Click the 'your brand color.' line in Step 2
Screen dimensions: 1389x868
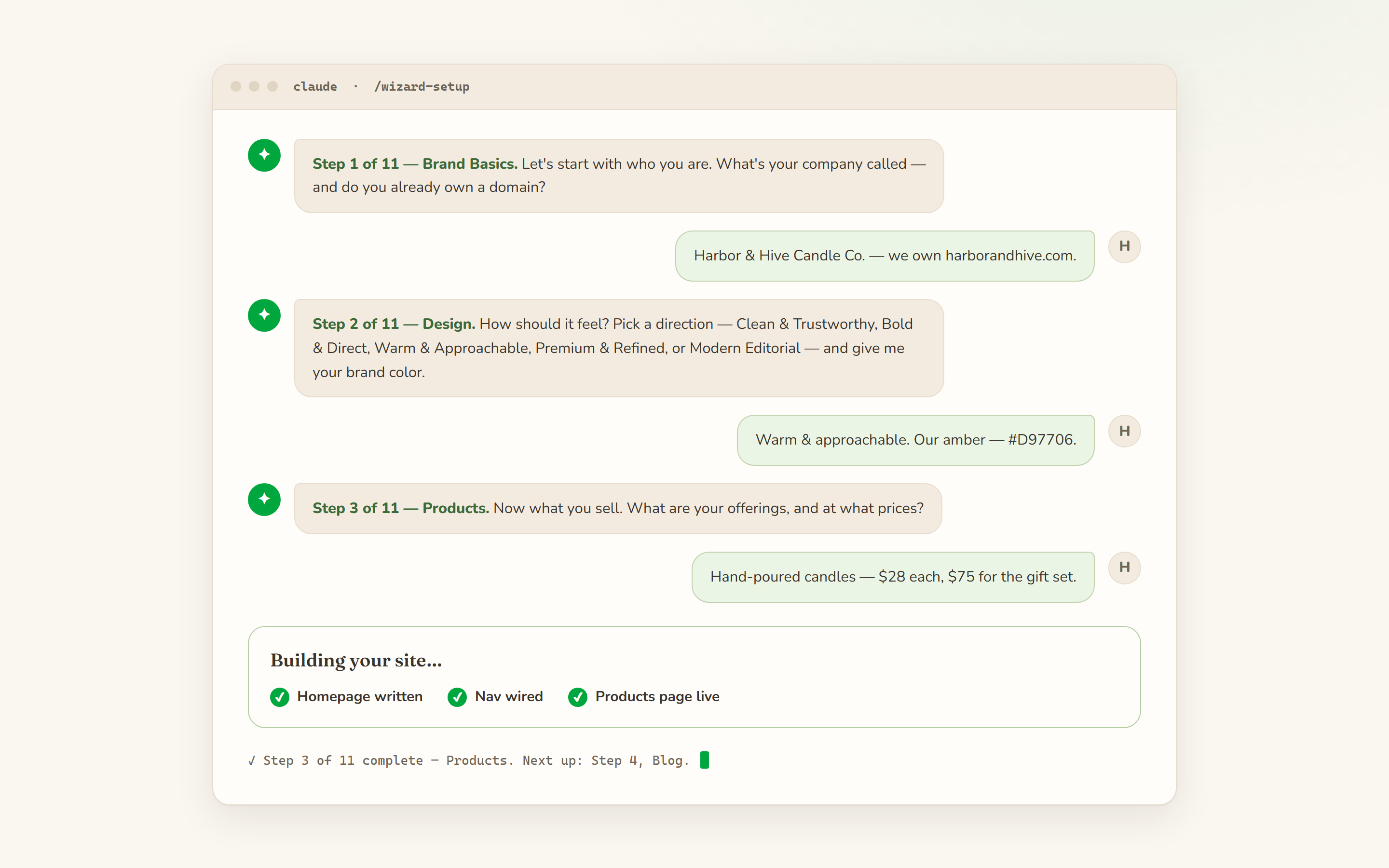click(x=368, y=373)
